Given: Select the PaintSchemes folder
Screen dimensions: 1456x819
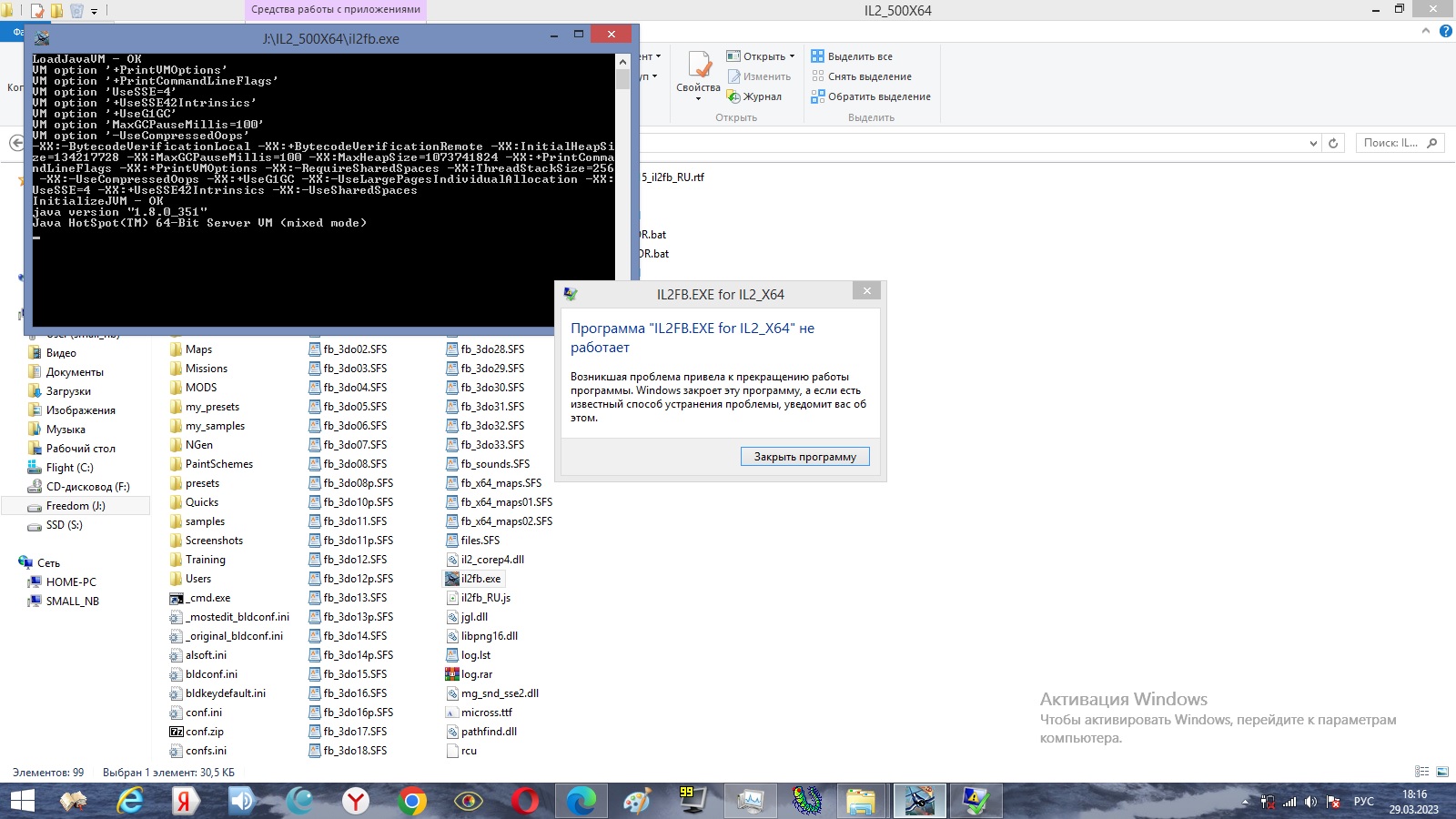Looking at the screenshot, I should tap(219, 464).
